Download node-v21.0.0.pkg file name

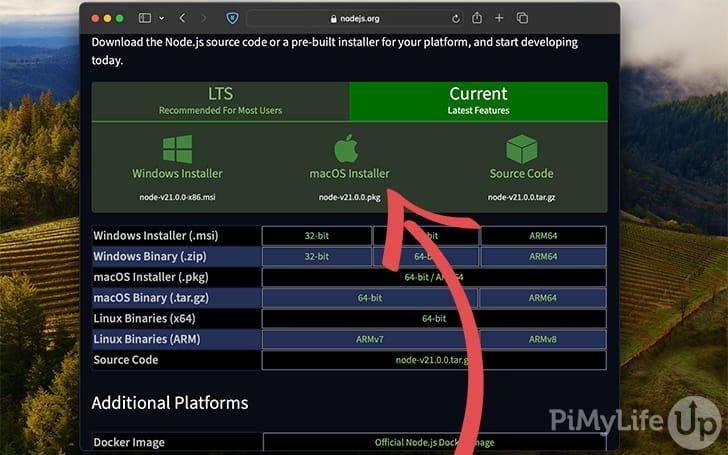coord(350,197)
